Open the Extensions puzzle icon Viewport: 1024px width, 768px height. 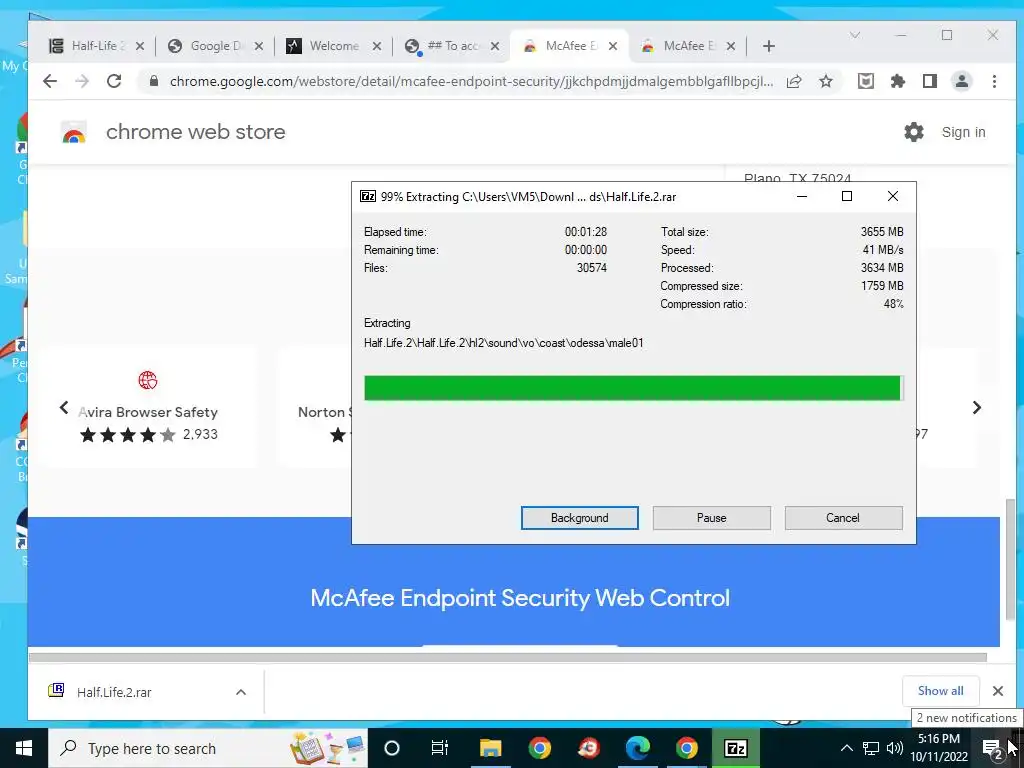coord(898,81)
